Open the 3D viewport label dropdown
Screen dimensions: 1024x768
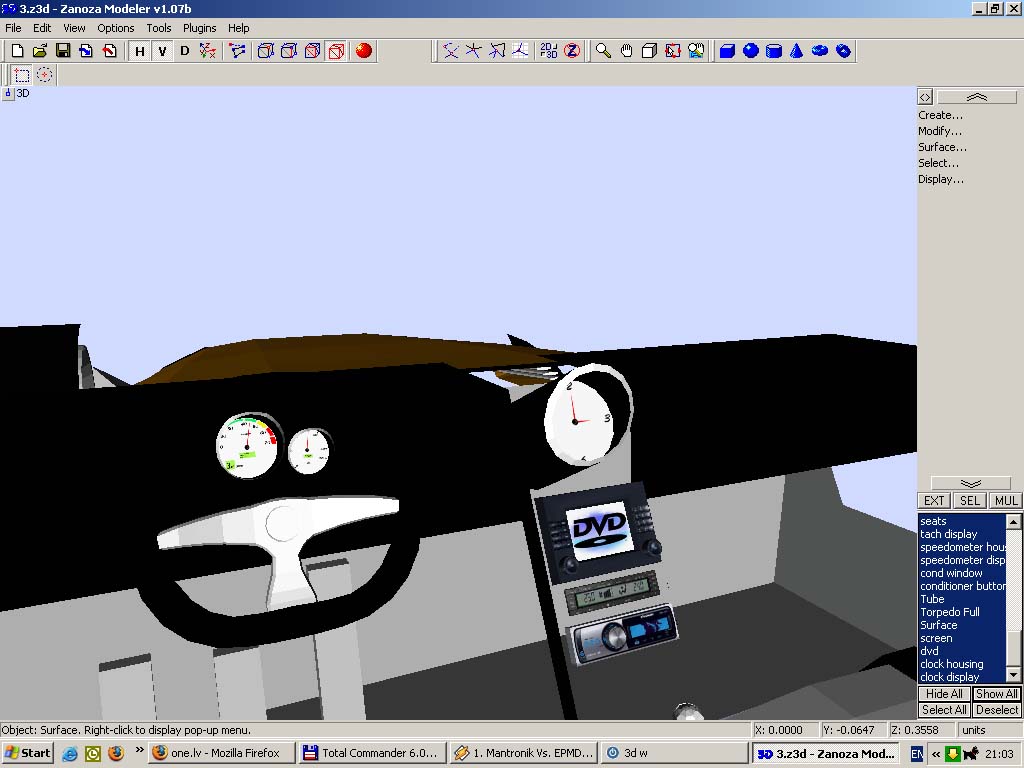(x=8, y=93)
